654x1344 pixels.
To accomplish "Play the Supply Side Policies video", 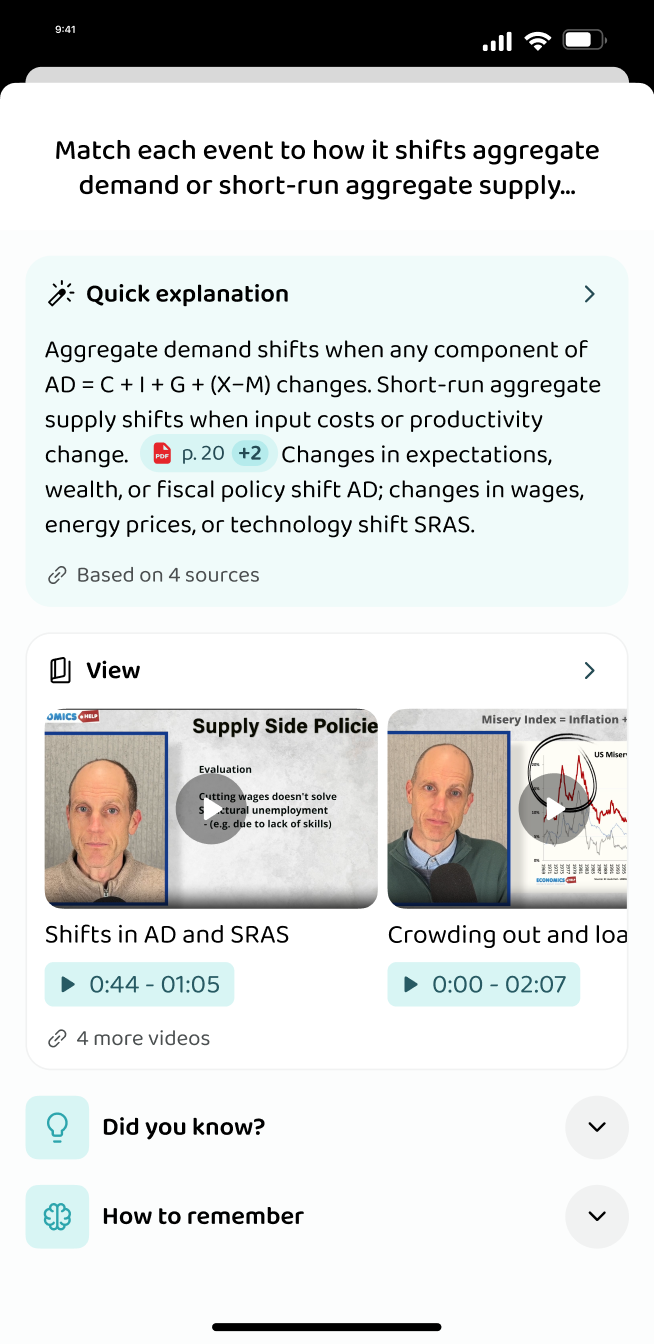I will (x=211, y=808).
